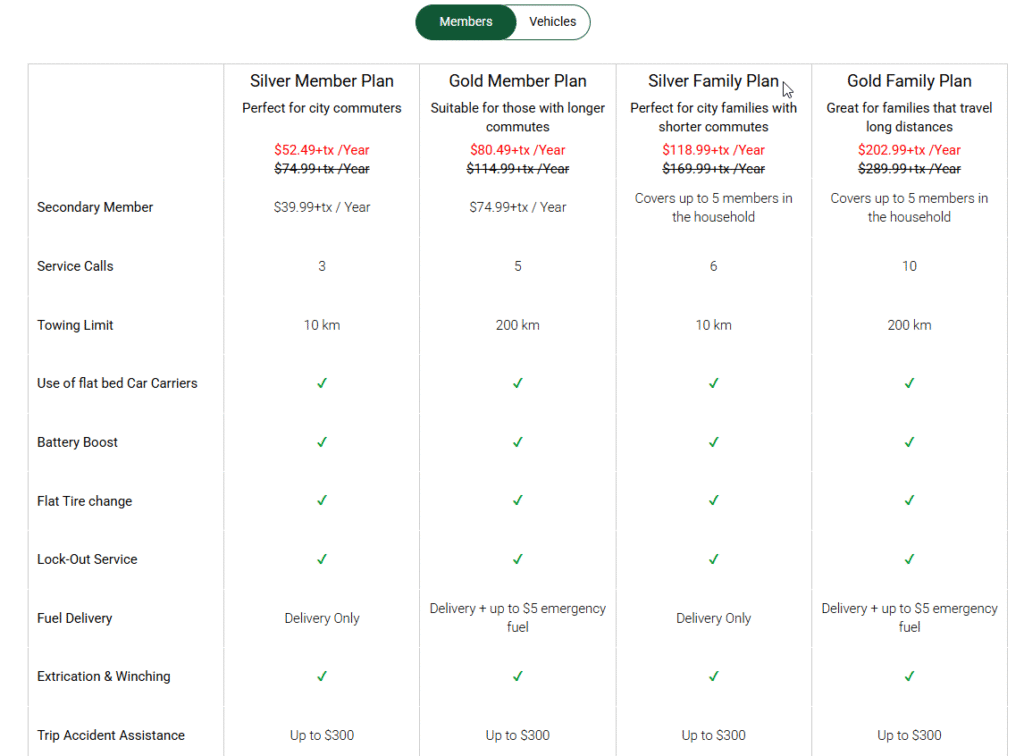The width and height of the screenshot is (1024, 756).
Task: Click the Towing Limit row label
Action: point(75,324)
